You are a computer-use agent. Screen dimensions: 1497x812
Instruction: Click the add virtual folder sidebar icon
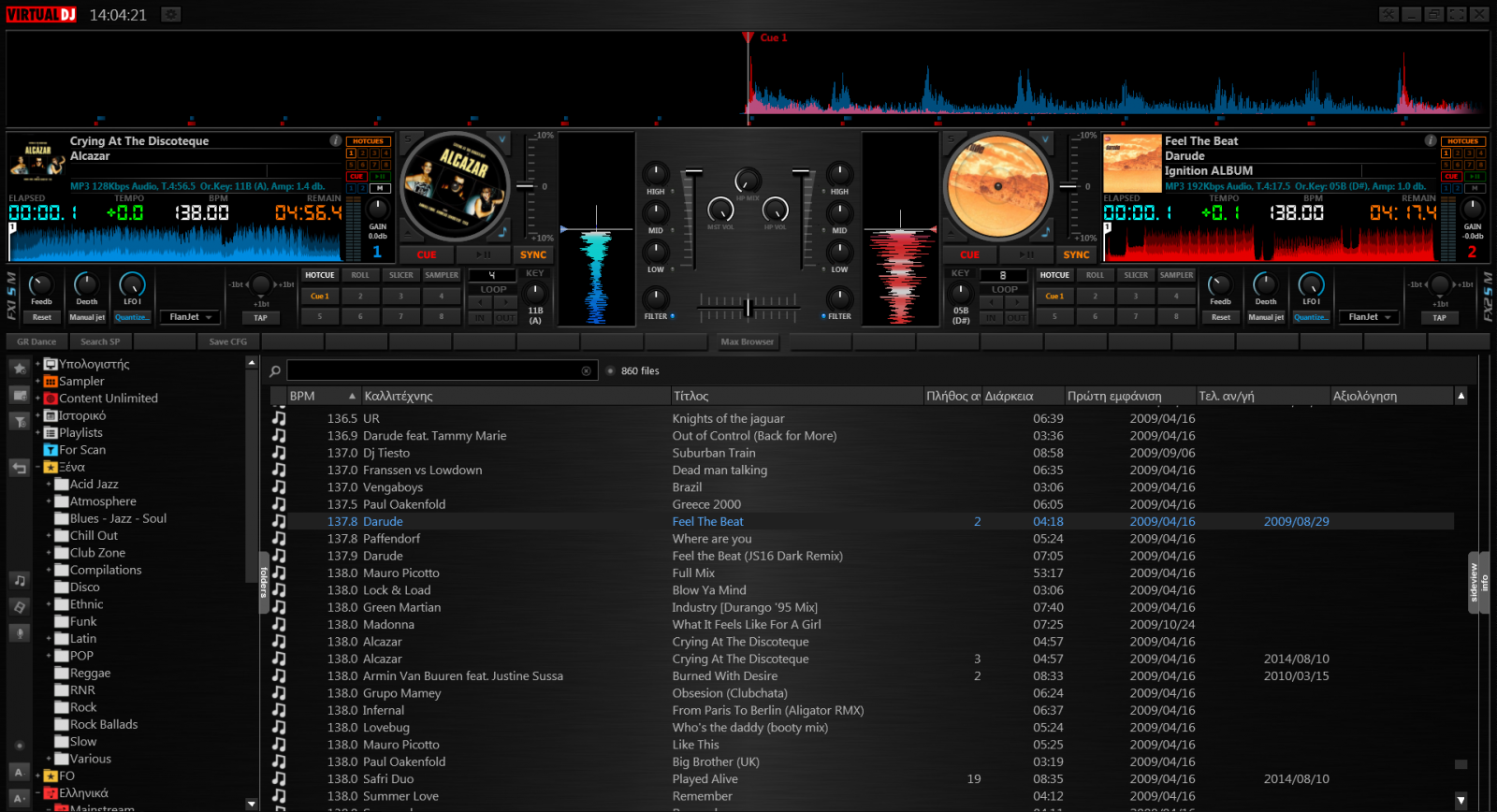[19, 395]
